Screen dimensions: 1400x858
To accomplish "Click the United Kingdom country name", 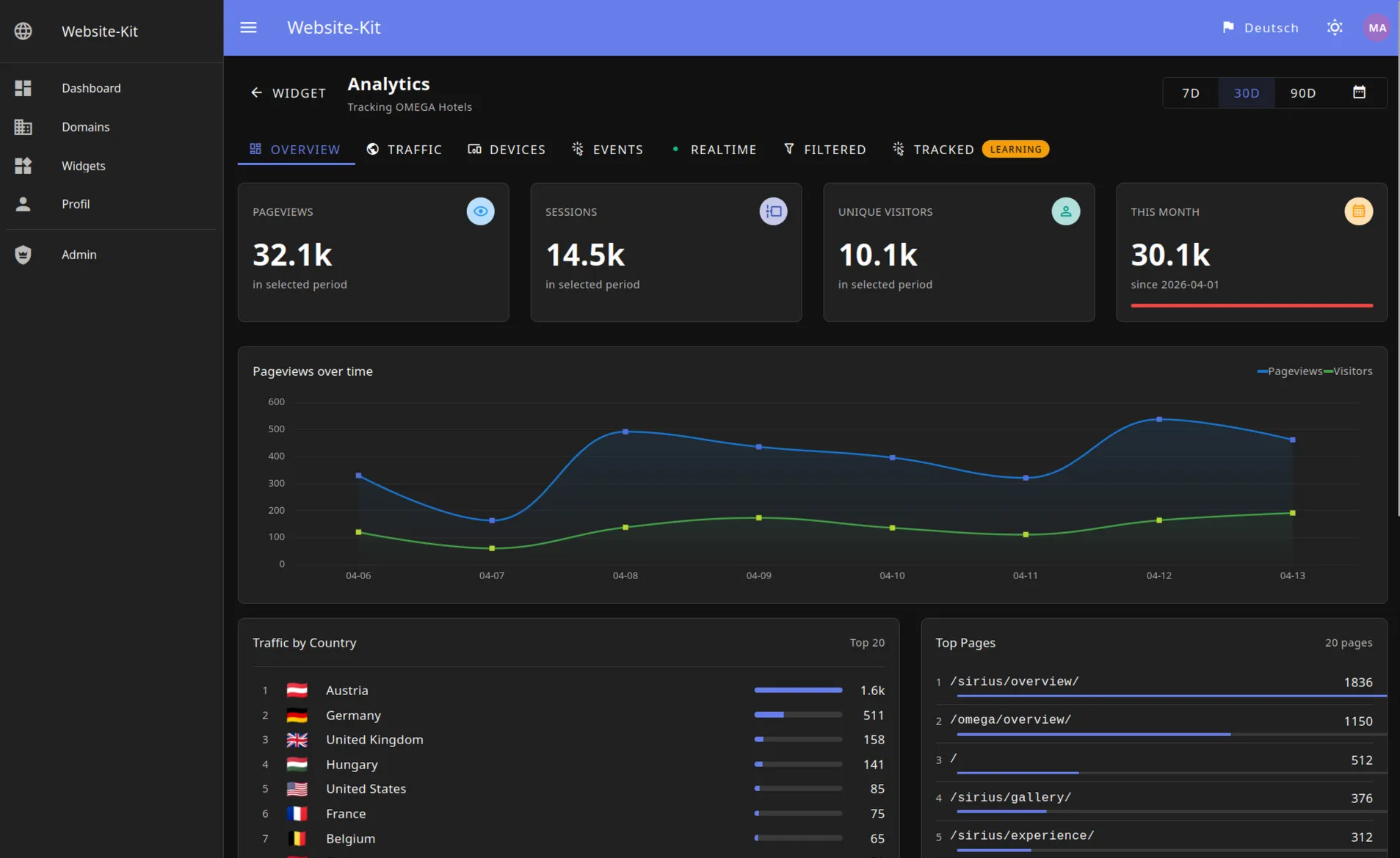I will pyautogui.click(x=374, y=740).
